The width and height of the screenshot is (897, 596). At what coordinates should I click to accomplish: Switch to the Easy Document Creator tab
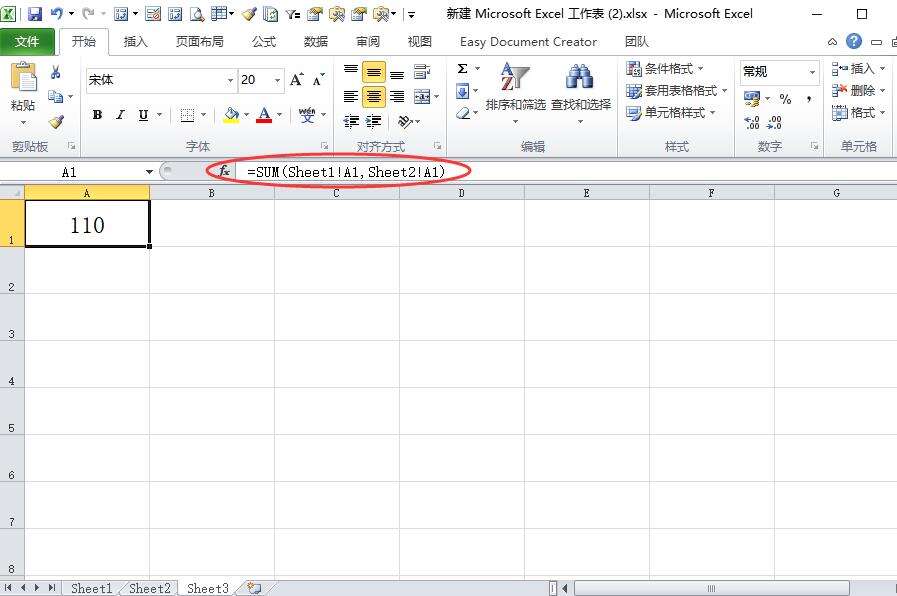point(528,42)
